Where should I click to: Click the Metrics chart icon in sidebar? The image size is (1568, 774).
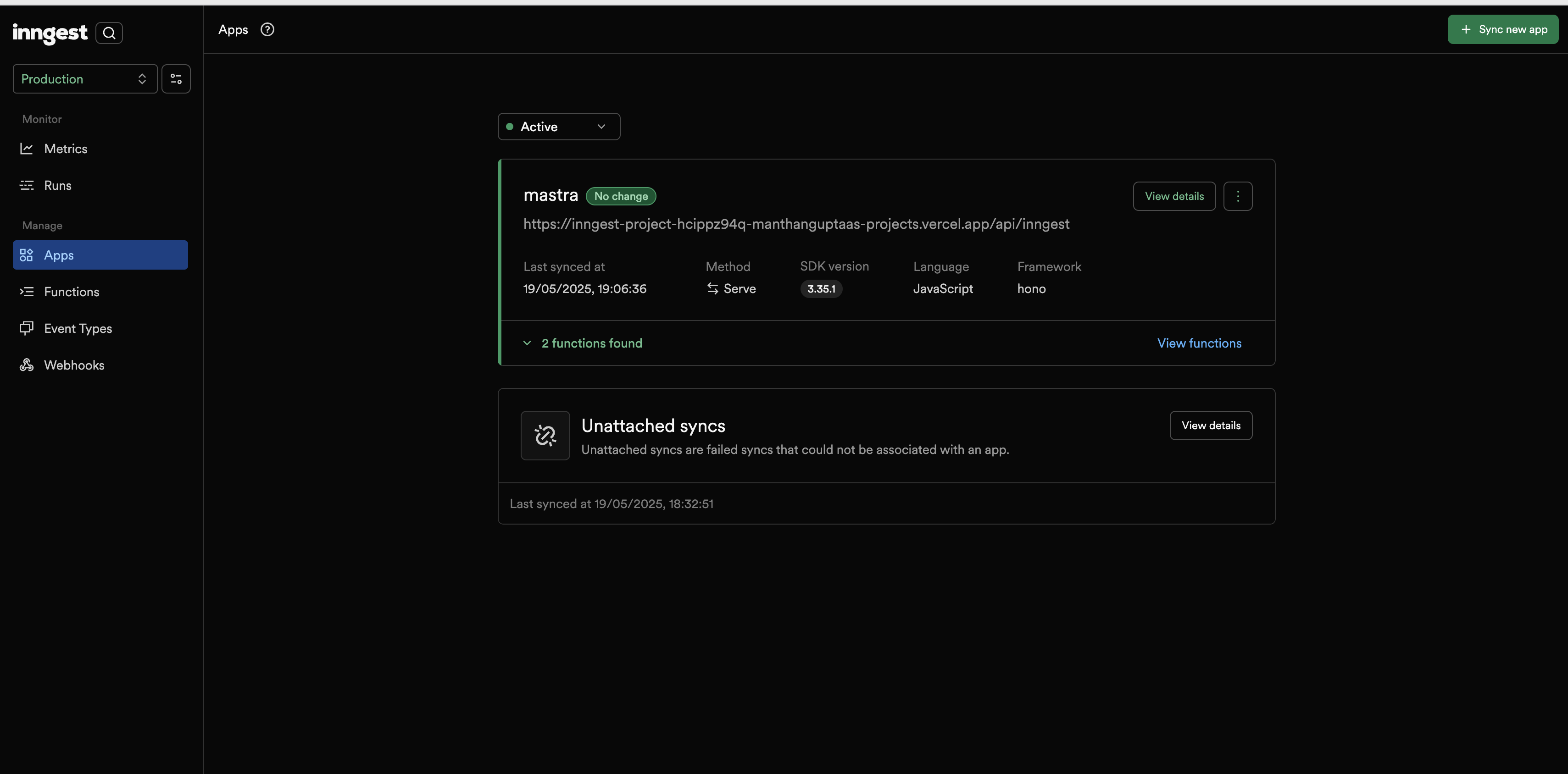pyautogui.click(x=28, y=149)
